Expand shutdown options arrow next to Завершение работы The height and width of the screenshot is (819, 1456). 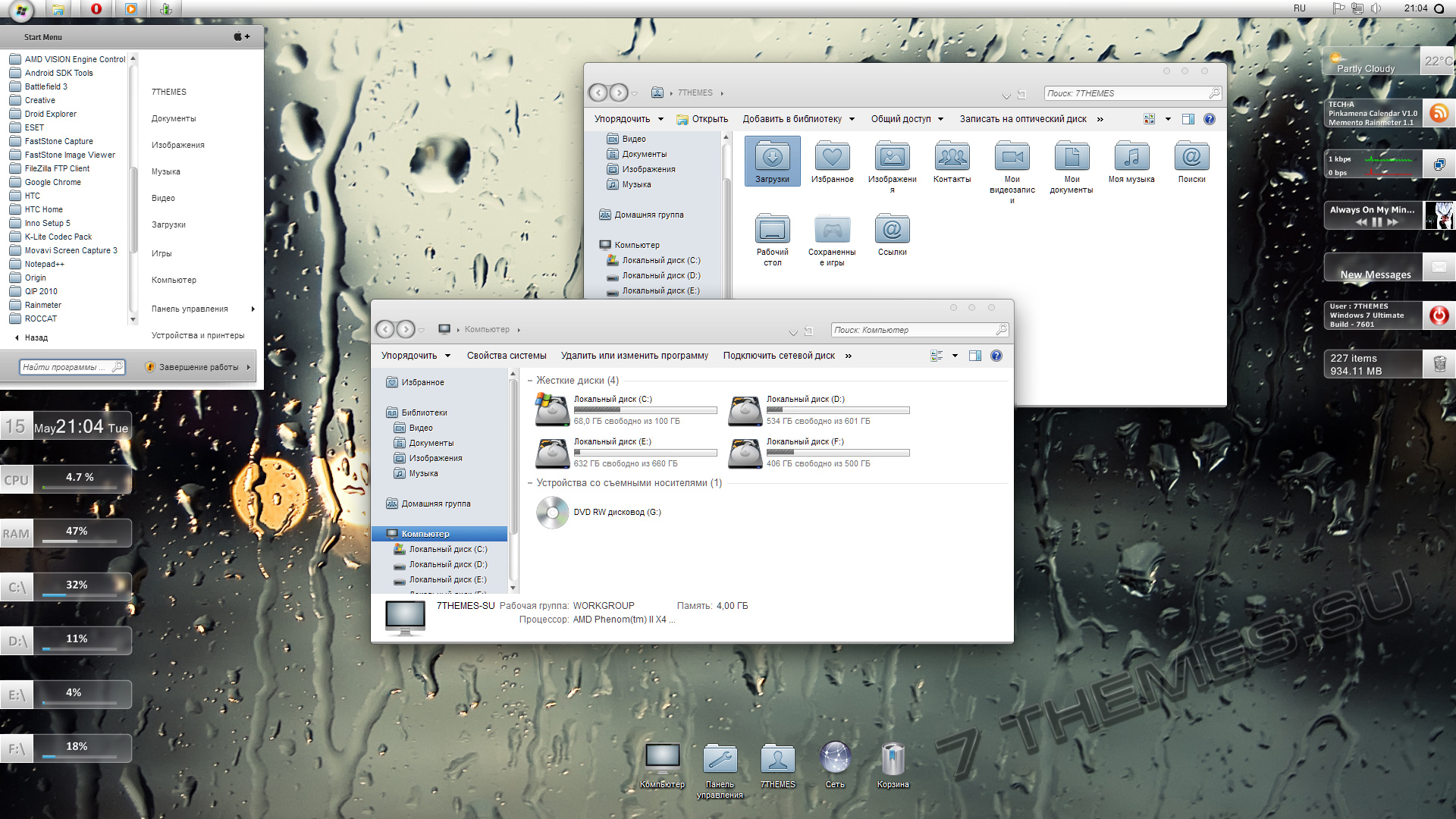point(248,367)
